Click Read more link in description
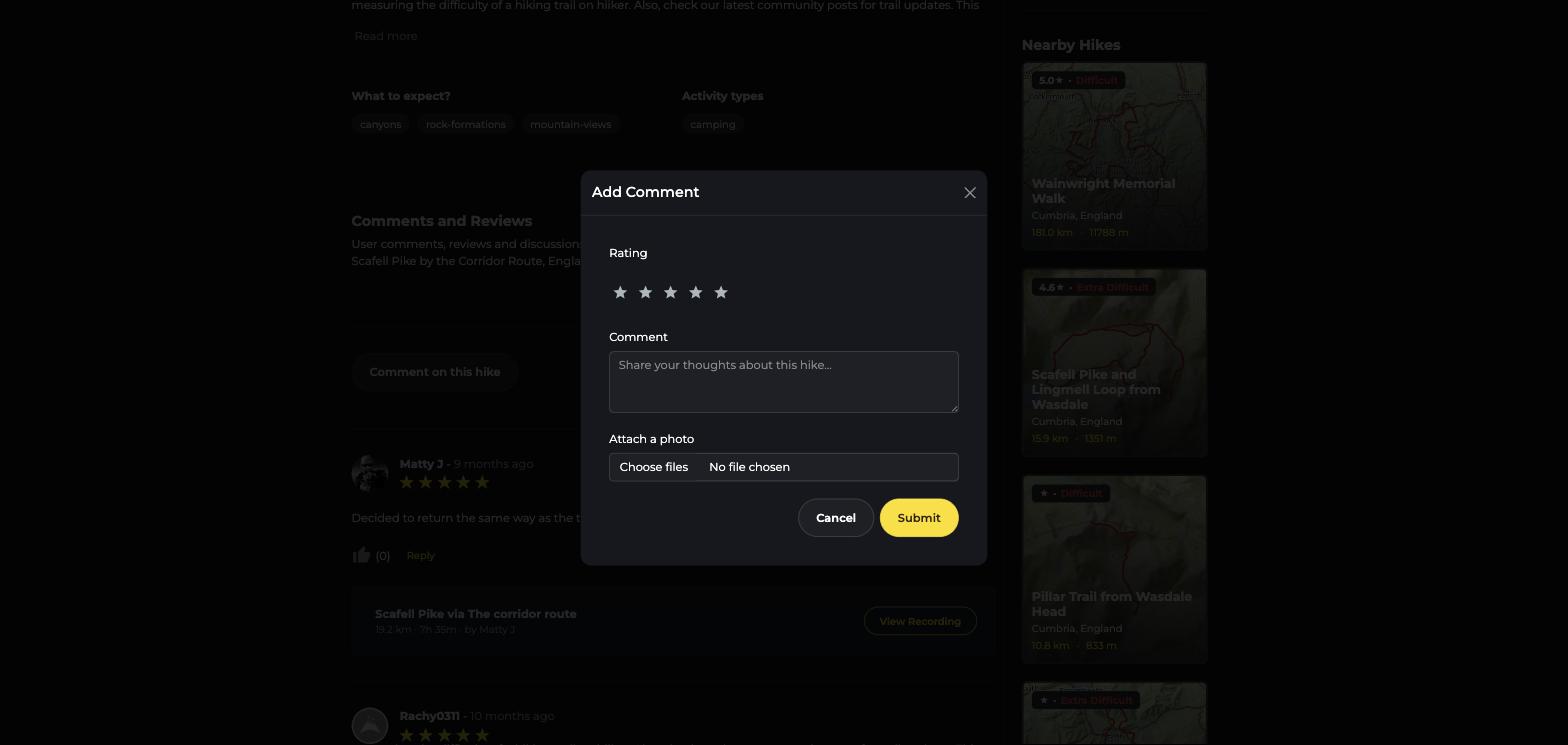Screen dimensions: 1568x745 [x=386, y=36]
